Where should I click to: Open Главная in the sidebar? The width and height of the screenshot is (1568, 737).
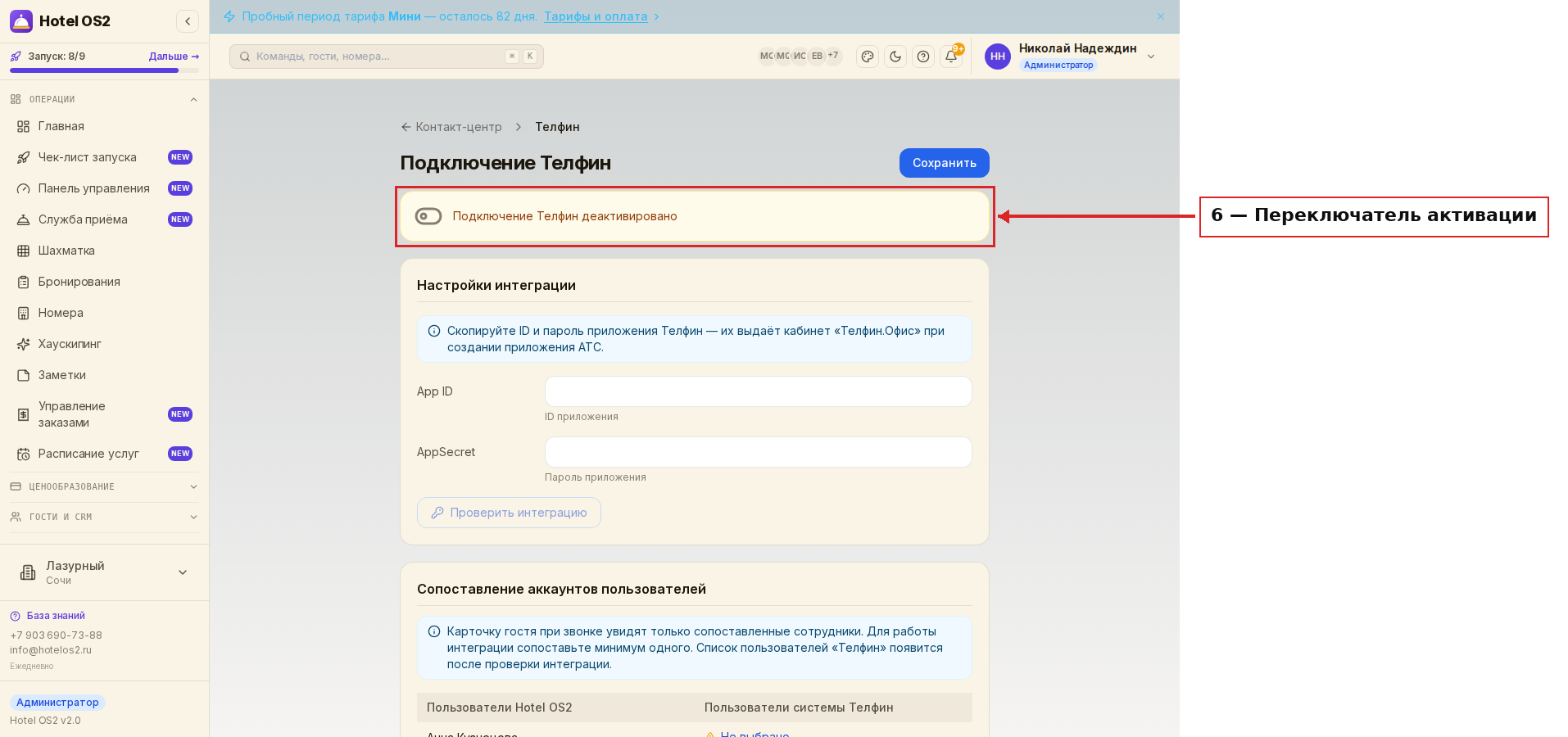[104, 126]
